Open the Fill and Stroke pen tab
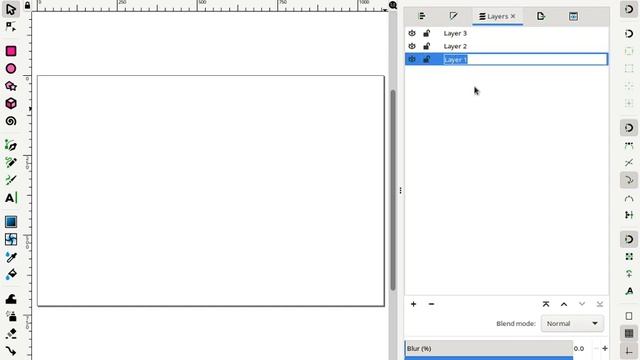Viewport: 640px width, 360px height. tap(453, 16)
